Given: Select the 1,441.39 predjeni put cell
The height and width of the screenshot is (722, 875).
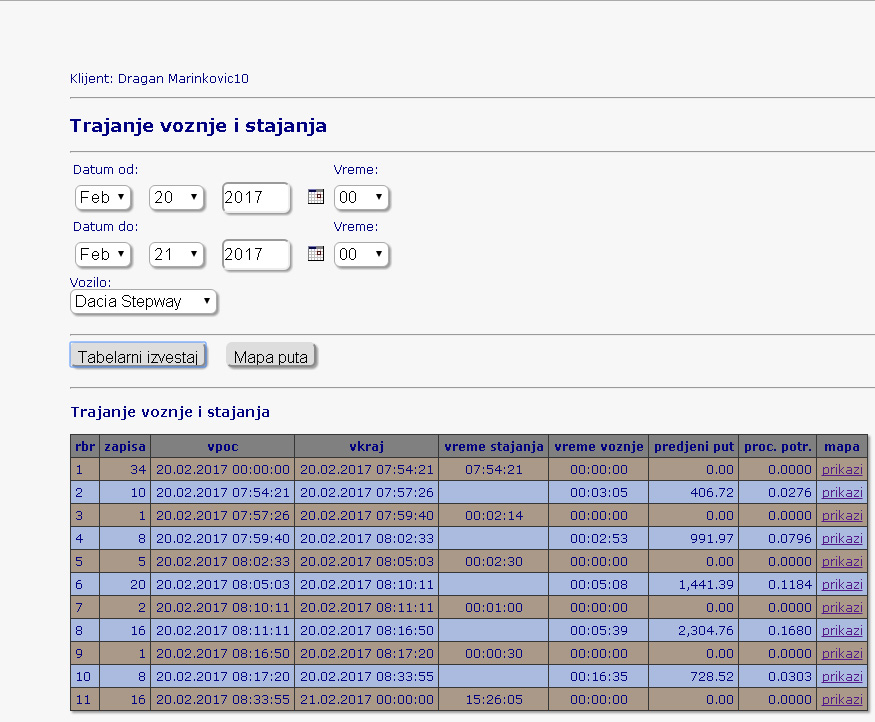Looking at the screenshot, I should [x=694, y=585].
